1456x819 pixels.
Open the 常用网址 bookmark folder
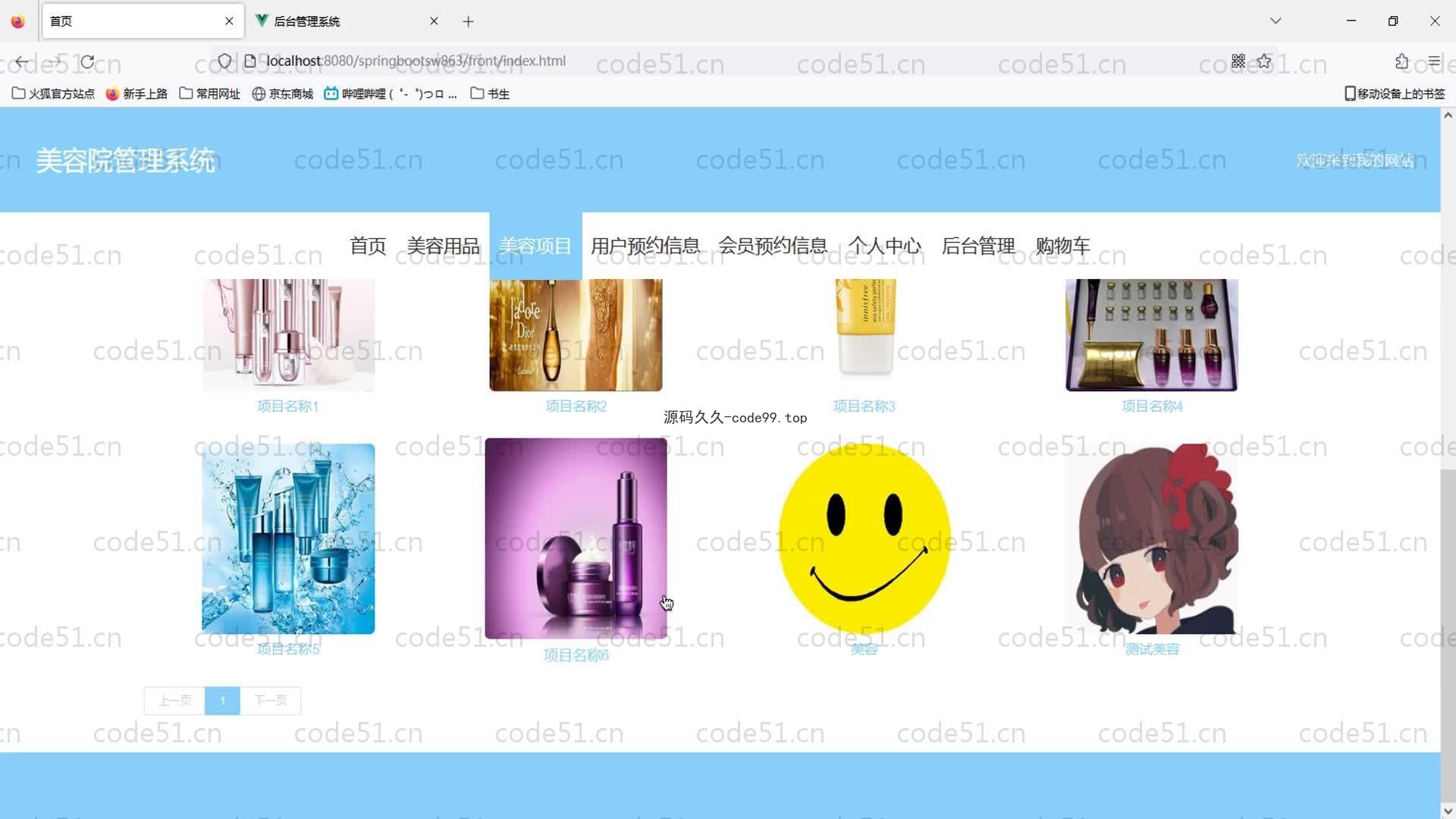coord(210,93)
